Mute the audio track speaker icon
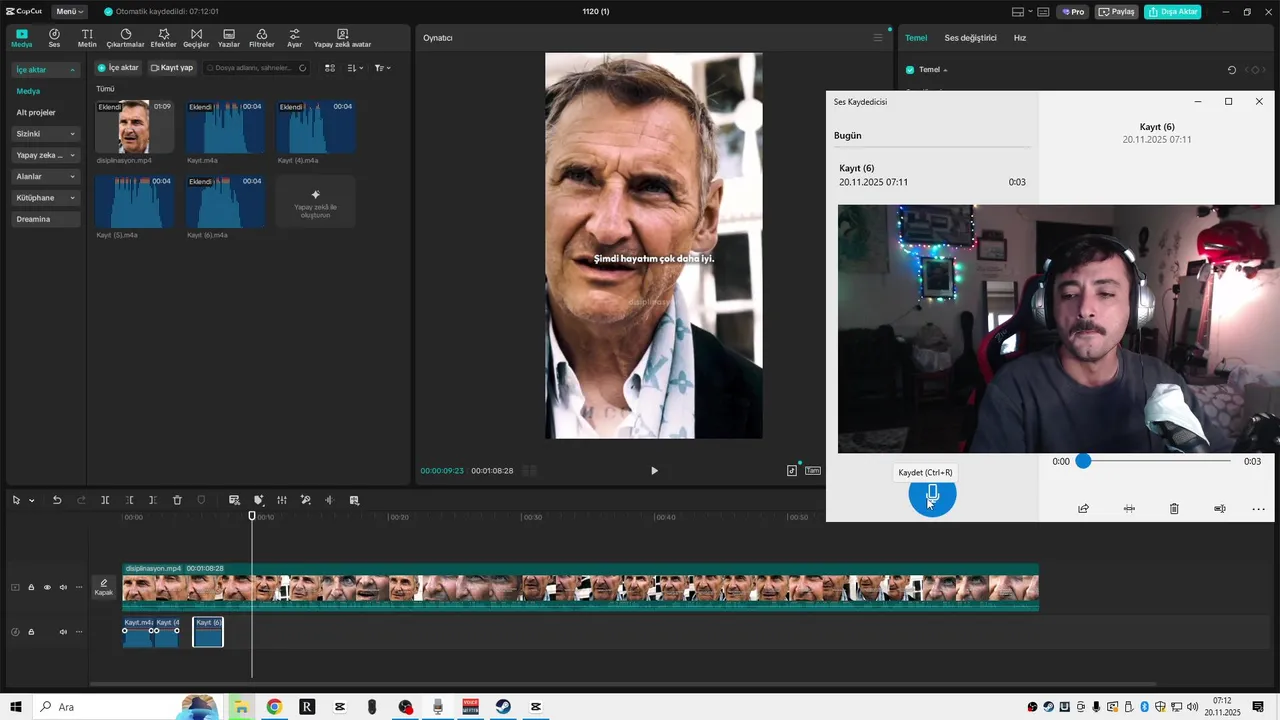 63,632
